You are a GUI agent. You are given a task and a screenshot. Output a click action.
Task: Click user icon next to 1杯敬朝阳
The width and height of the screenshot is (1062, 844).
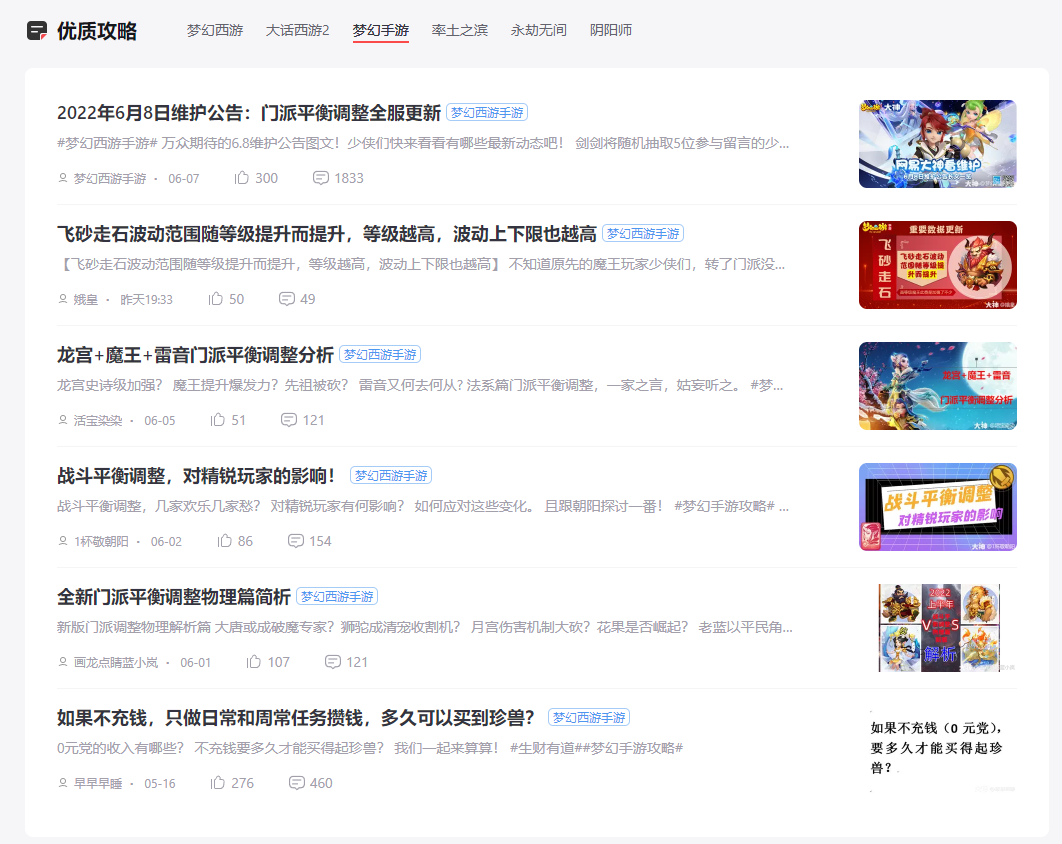pyautogui.click(x=63, y=541)
